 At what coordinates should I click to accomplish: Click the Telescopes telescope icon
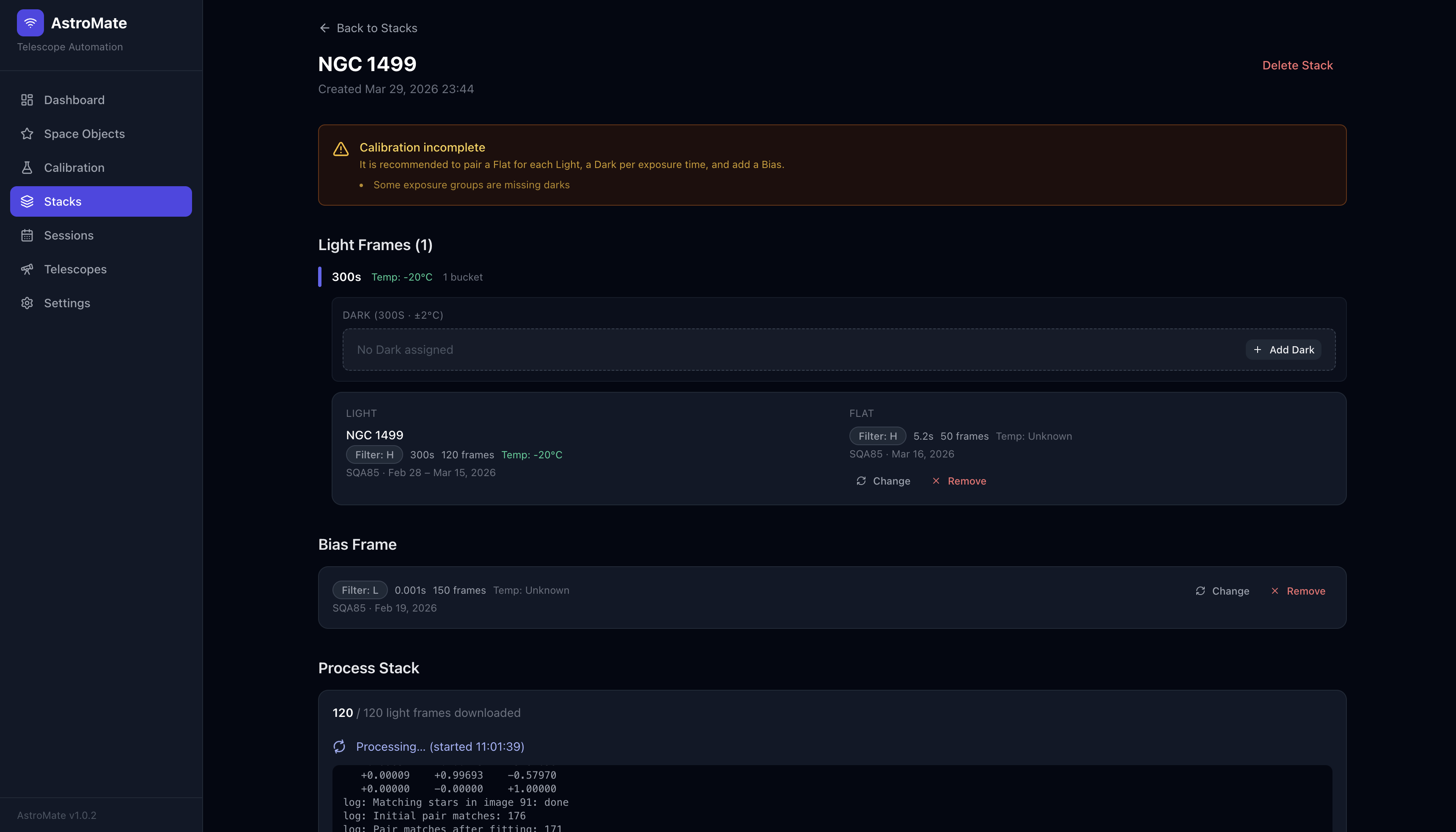pyautogui.click(x=27, y=269)
